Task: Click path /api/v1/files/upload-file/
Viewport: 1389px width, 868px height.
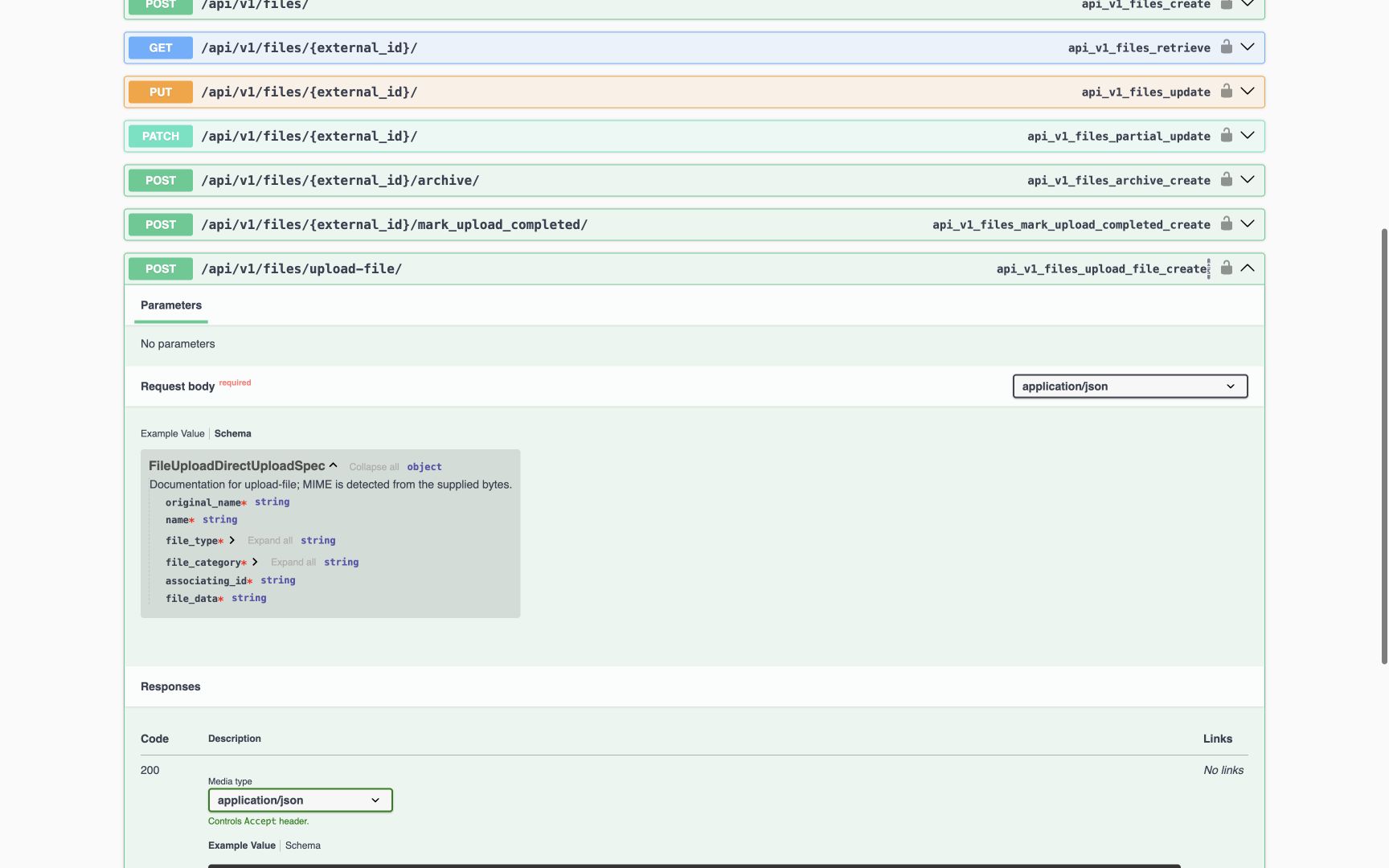Action: click(x=301, y=268)
